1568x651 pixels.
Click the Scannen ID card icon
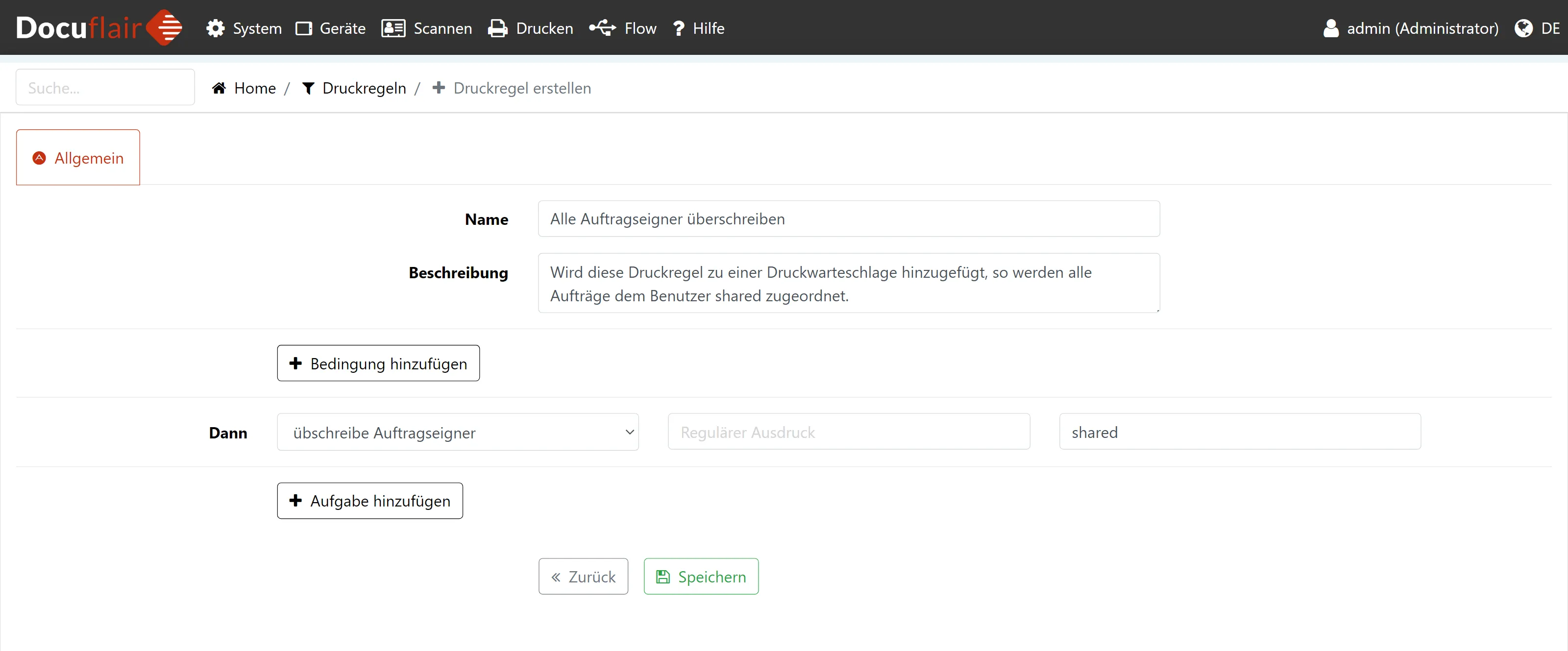click(393, 28)
